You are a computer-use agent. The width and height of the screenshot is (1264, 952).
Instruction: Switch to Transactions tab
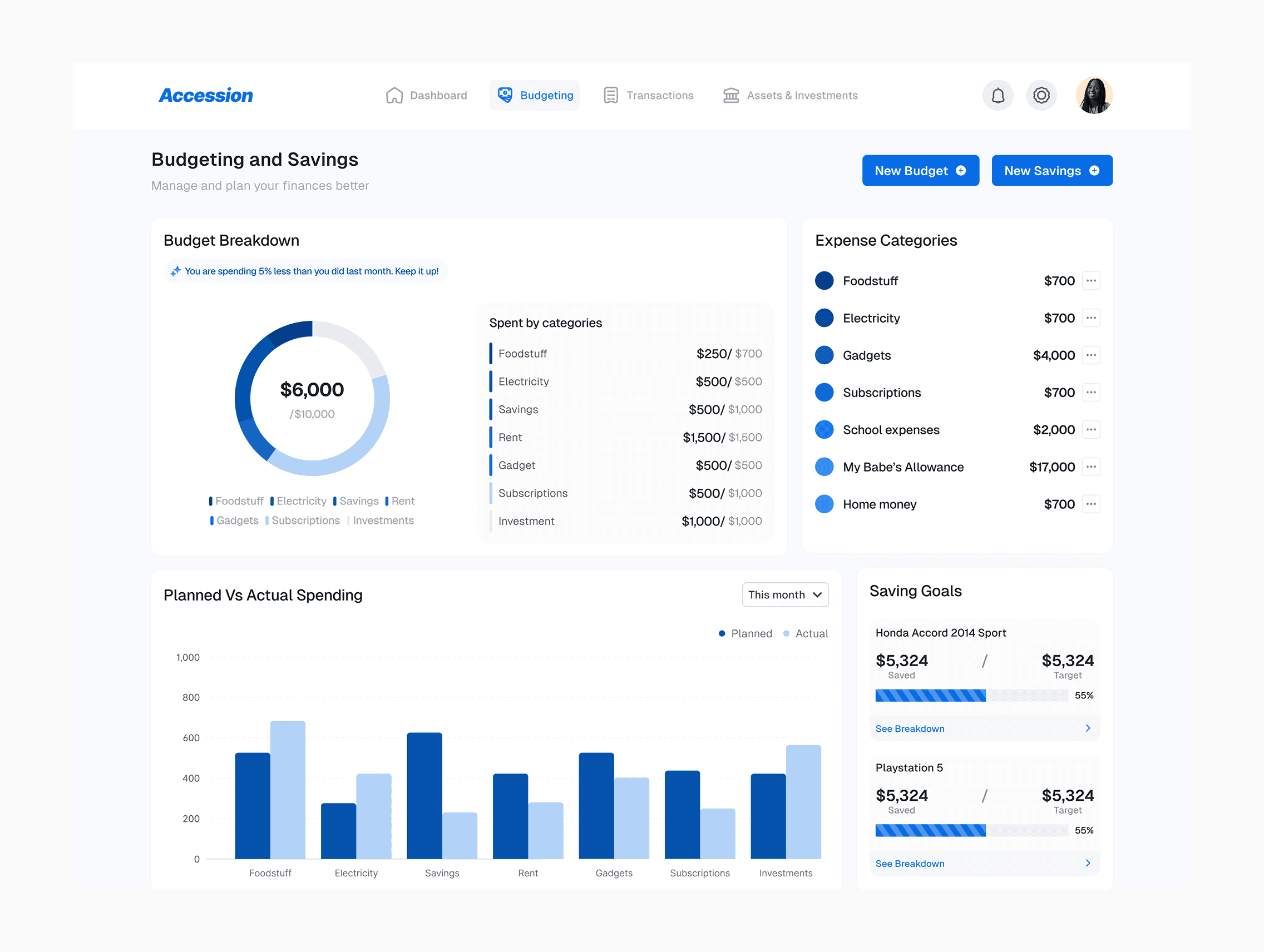click(x=649, y=96)
